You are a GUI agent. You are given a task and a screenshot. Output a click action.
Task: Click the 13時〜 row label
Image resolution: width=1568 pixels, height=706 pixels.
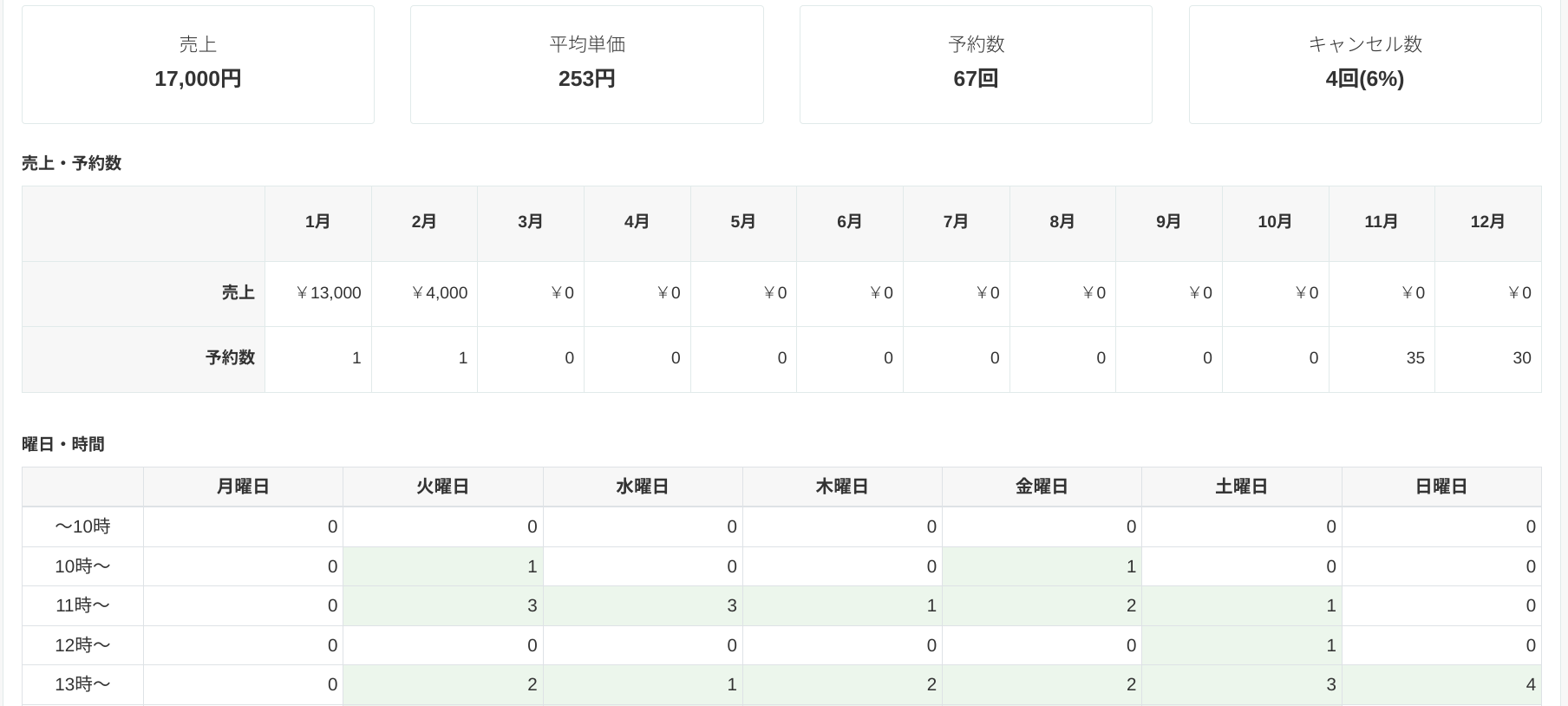83,684
